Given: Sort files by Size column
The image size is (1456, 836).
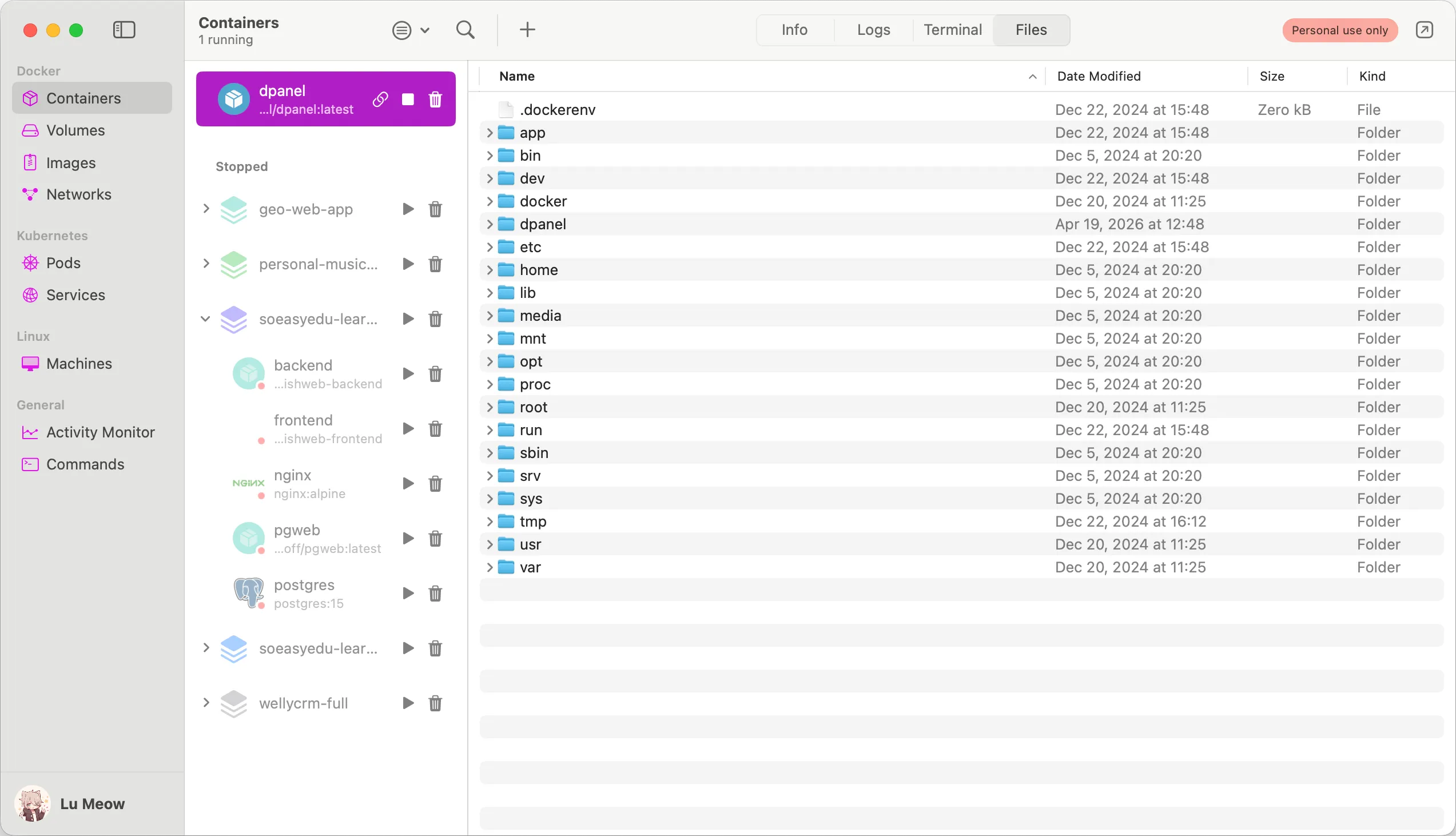Looking at the screenshot, I should pyautogui.click(x=1298, y=77).
